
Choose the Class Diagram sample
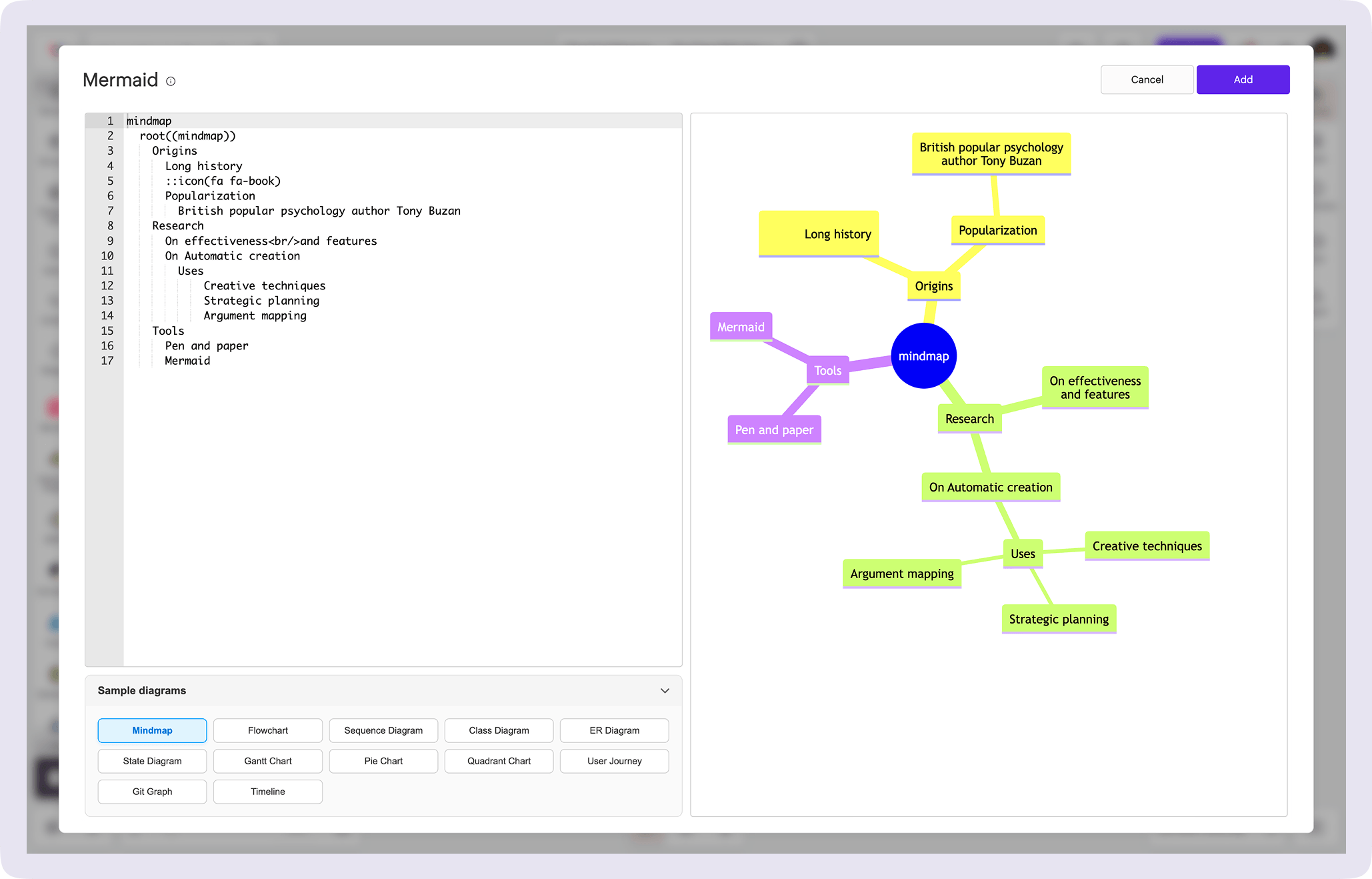pos(499,730)
